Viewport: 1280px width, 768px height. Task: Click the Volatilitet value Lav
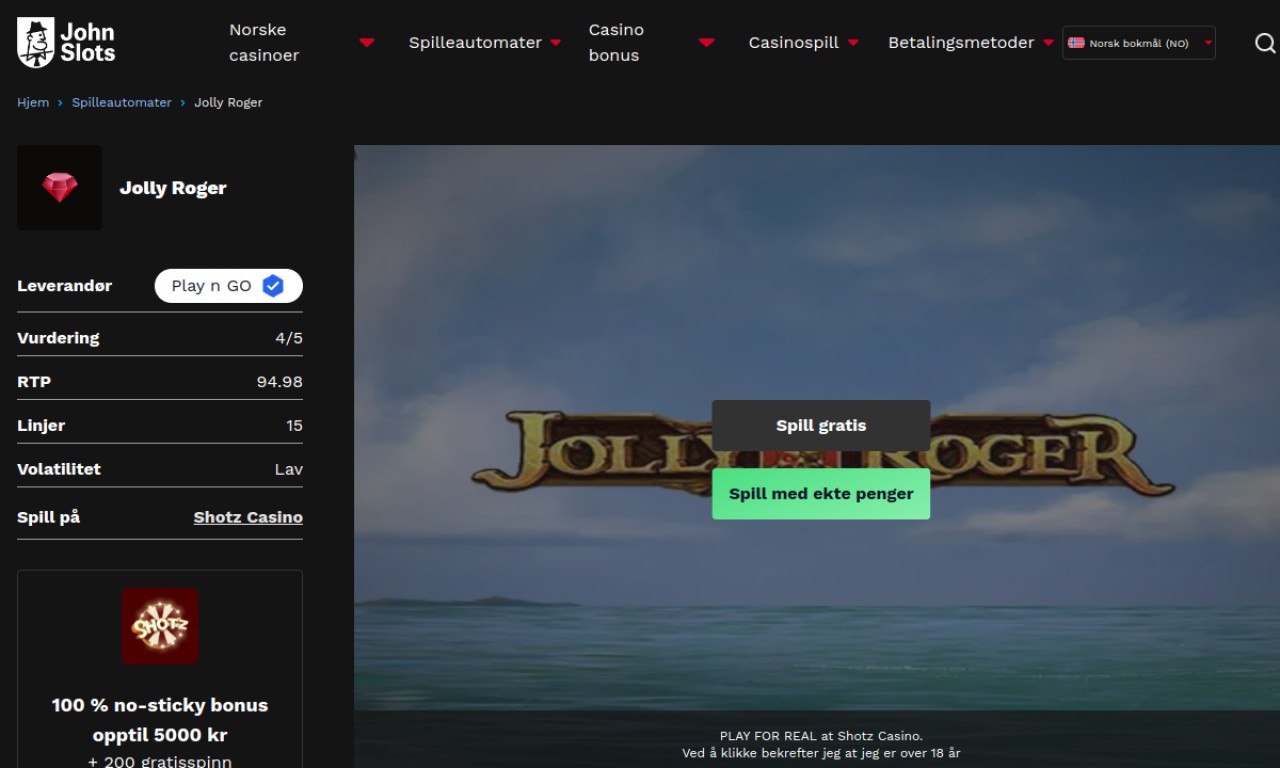click(x=289, y=469)
